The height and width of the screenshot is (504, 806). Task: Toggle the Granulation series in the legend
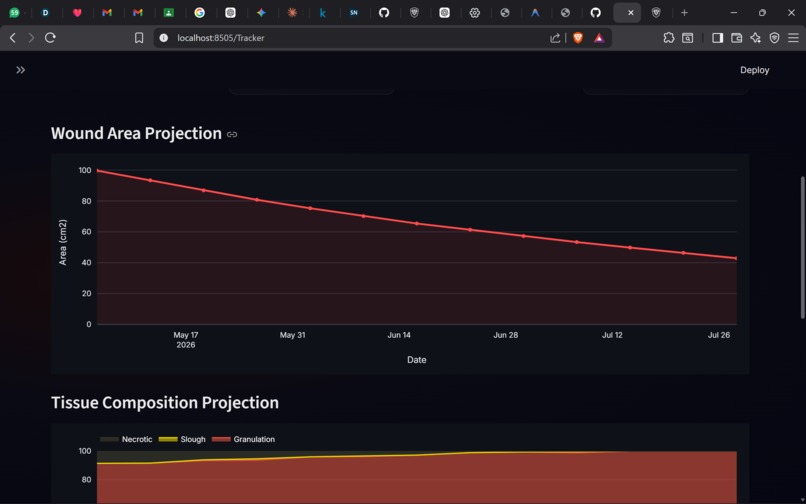coord(244,439)
